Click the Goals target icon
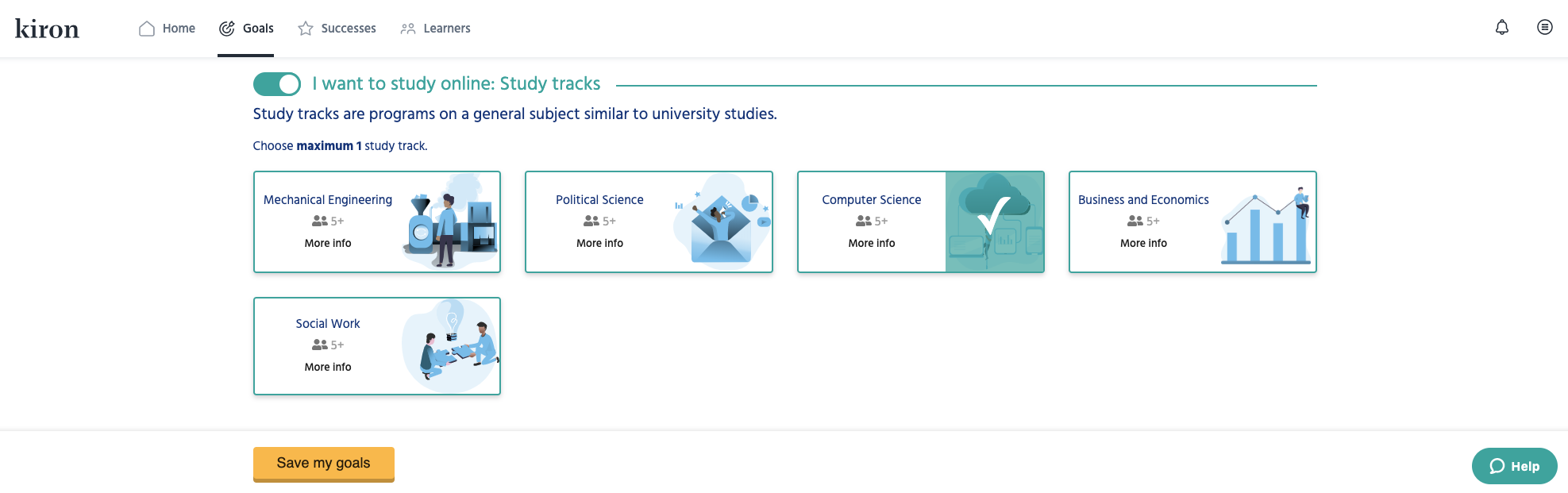This screenshot has height=493, width=1568. coord(227,29)
